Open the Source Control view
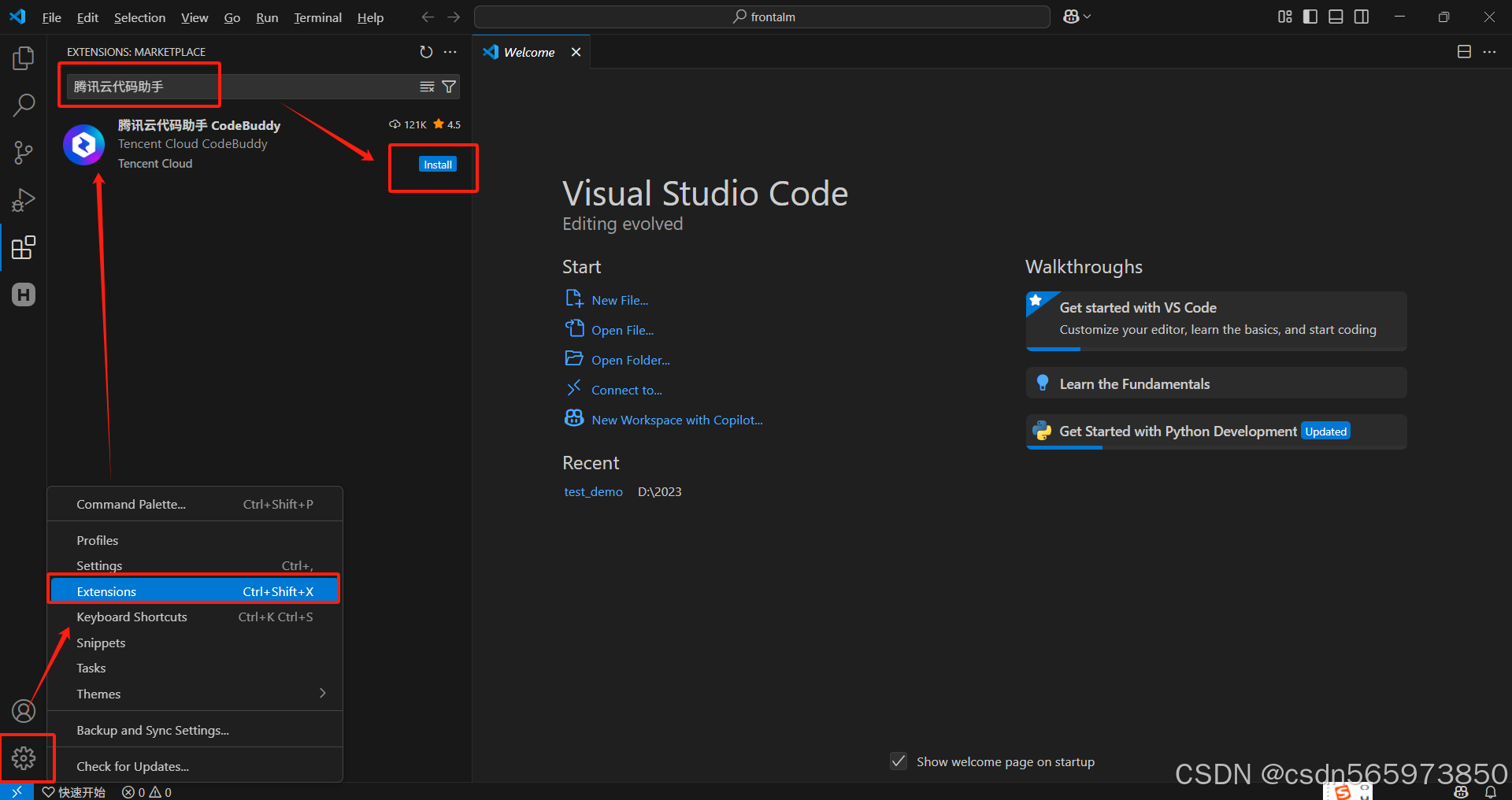The width and height of the screenshot is (1512, 800). (24, 153)
